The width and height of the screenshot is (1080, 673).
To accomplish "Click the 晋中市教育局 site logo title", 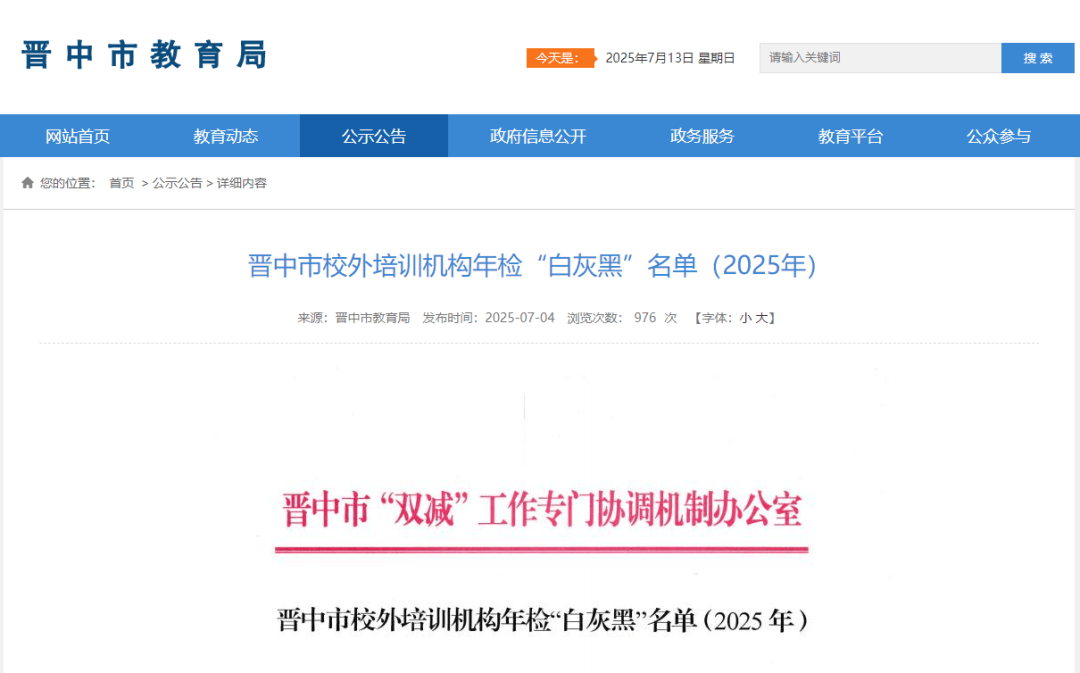I will [x=144, y=55].
